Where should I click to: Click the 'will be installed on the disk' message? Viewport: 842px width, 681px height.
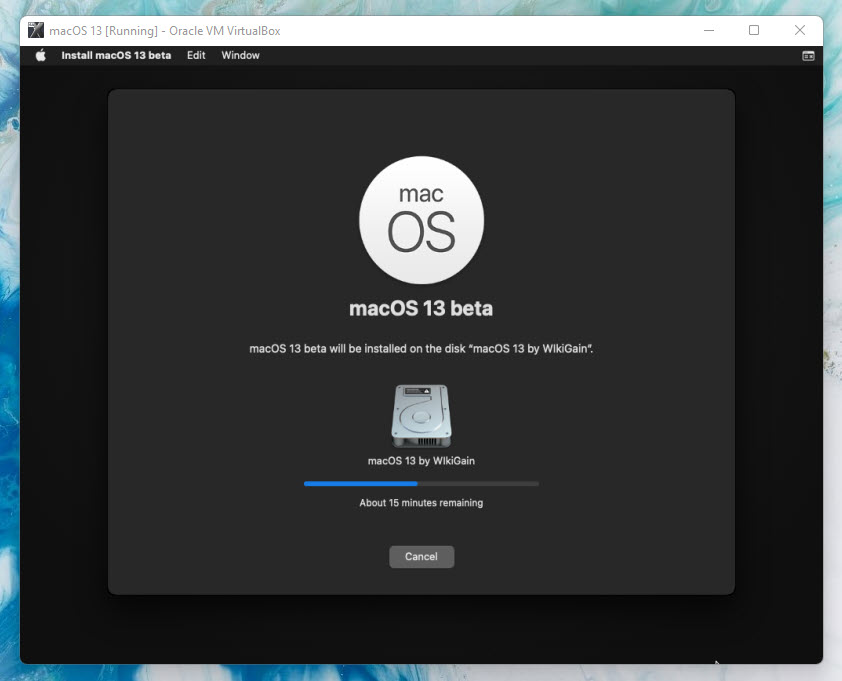pos(421,349)
